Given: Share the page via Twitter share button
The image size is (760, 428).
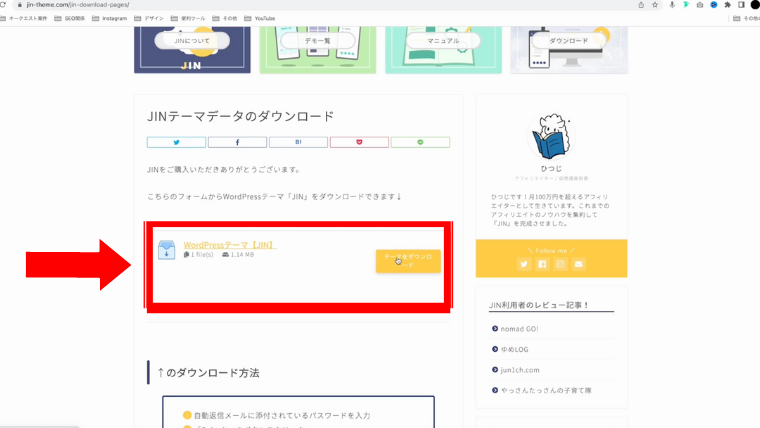Looking at the screenshot, I should point(176,142).
